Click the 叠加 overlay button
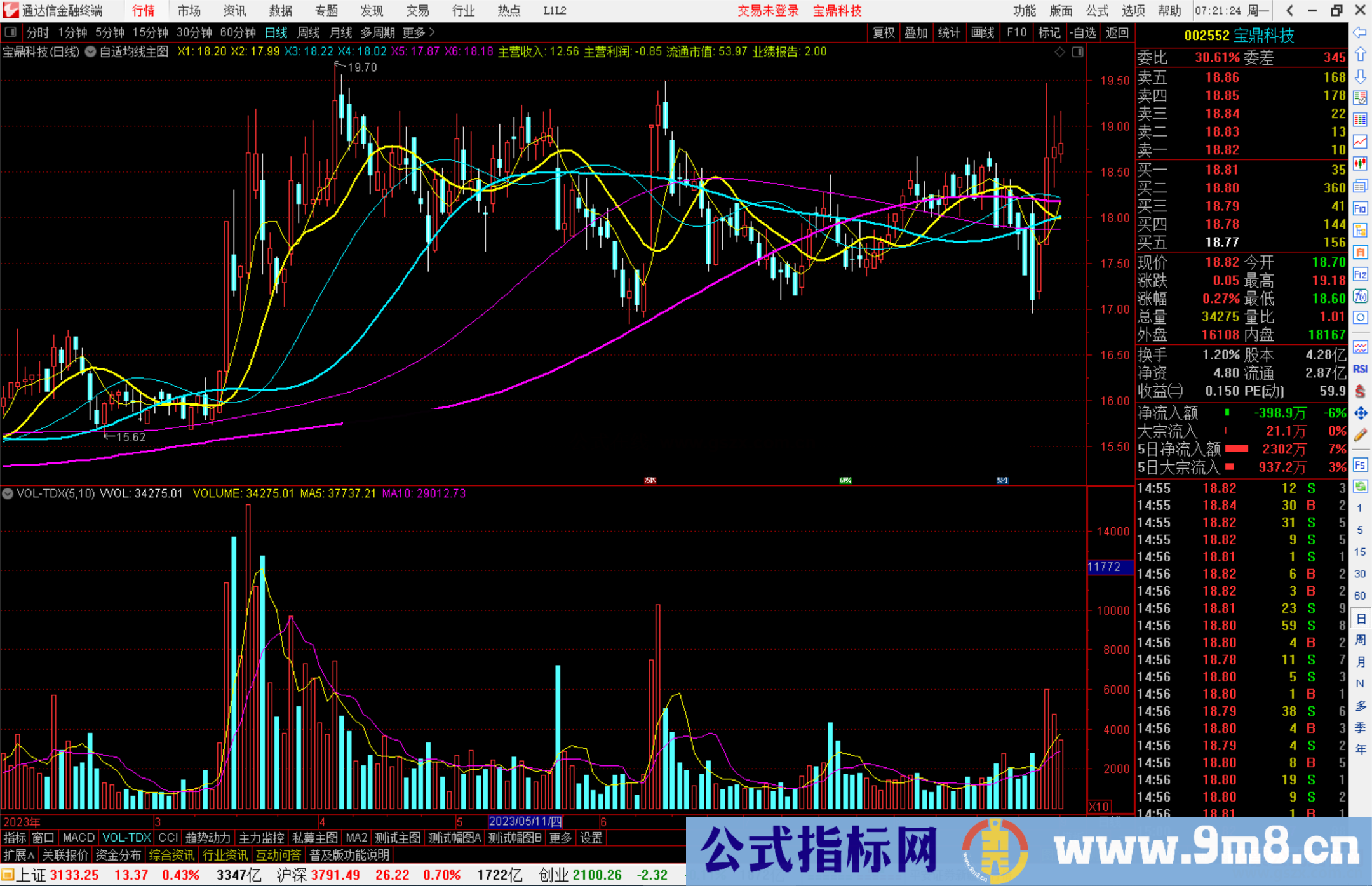Screen dimensions: 1372x886 (916, 32)
